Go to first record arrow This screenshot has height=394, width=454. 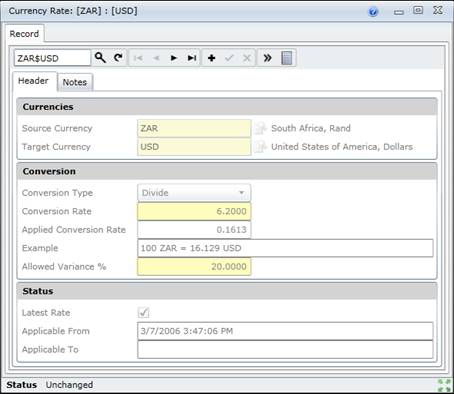point(138,58)
